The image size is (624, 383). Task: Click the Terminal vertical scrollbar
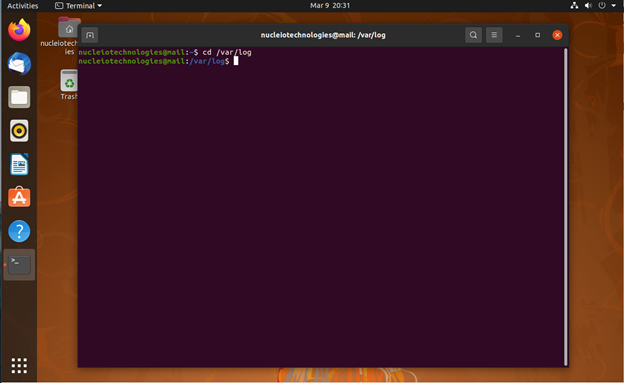coord(566,207)
